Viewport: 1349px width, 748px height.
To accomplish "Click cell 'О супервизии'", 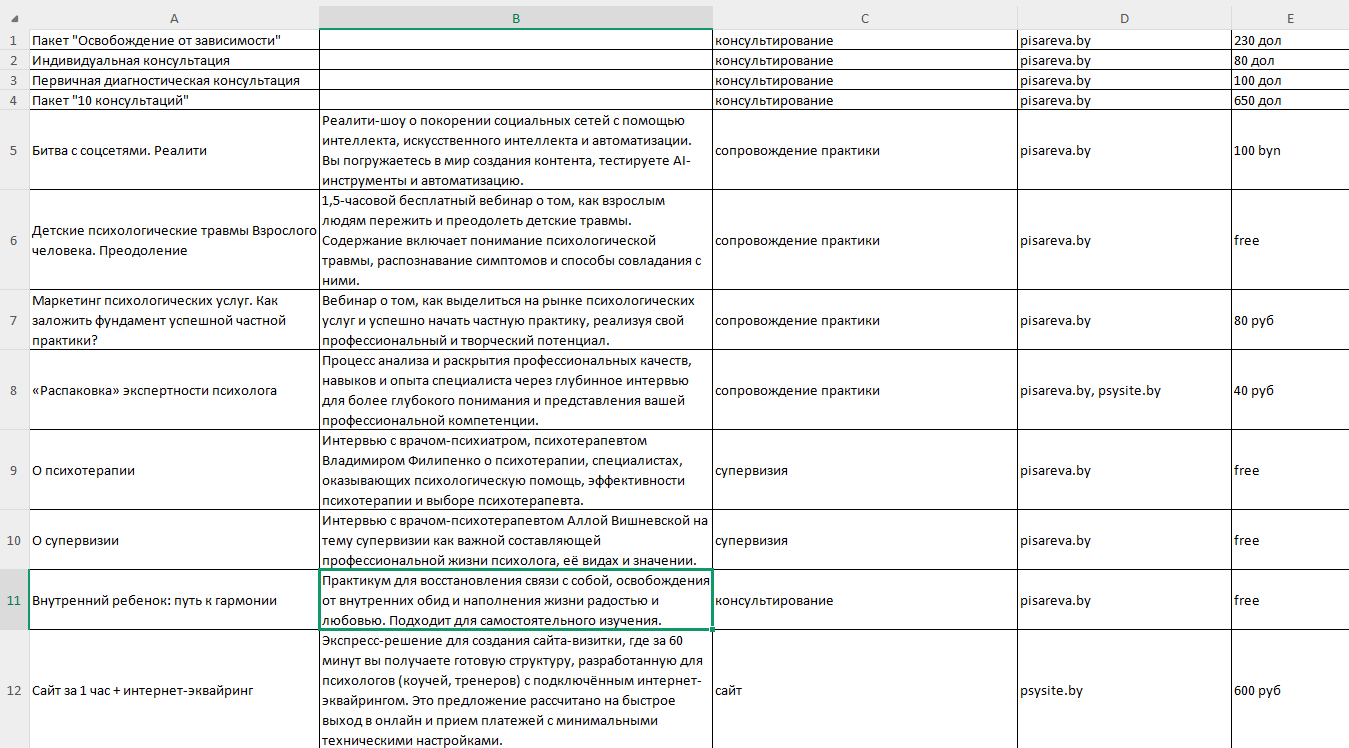I will point(174,540).
